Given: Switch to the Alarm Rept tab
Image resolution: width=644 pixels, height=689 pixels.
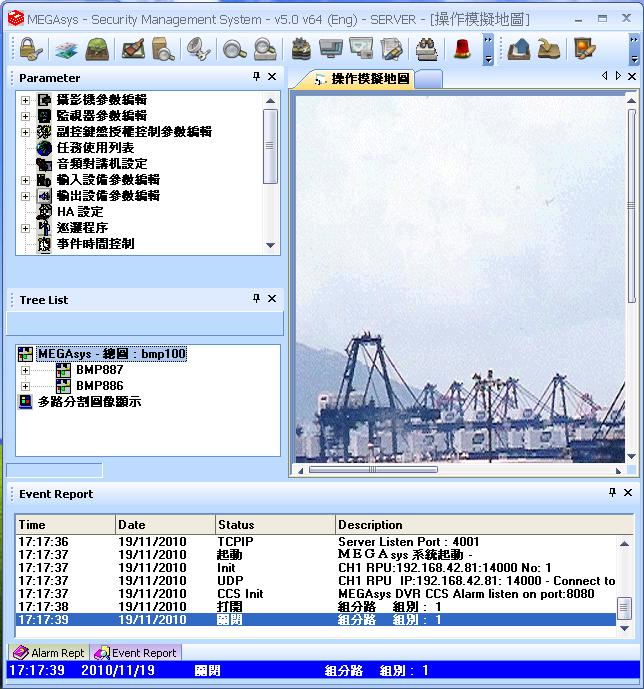Looking at the screenshot, I should [x=50, y=653].
